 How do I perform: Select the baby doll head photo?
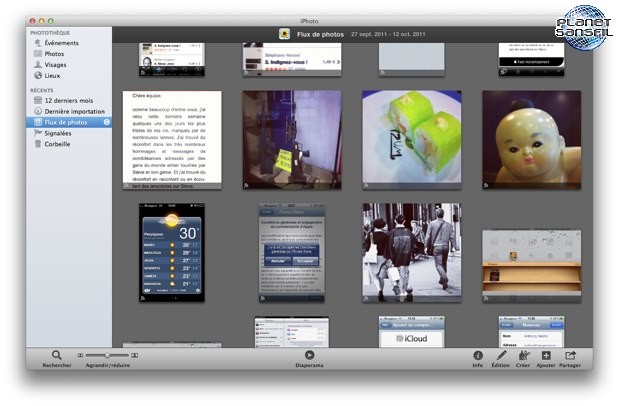[x=532, y=140]
